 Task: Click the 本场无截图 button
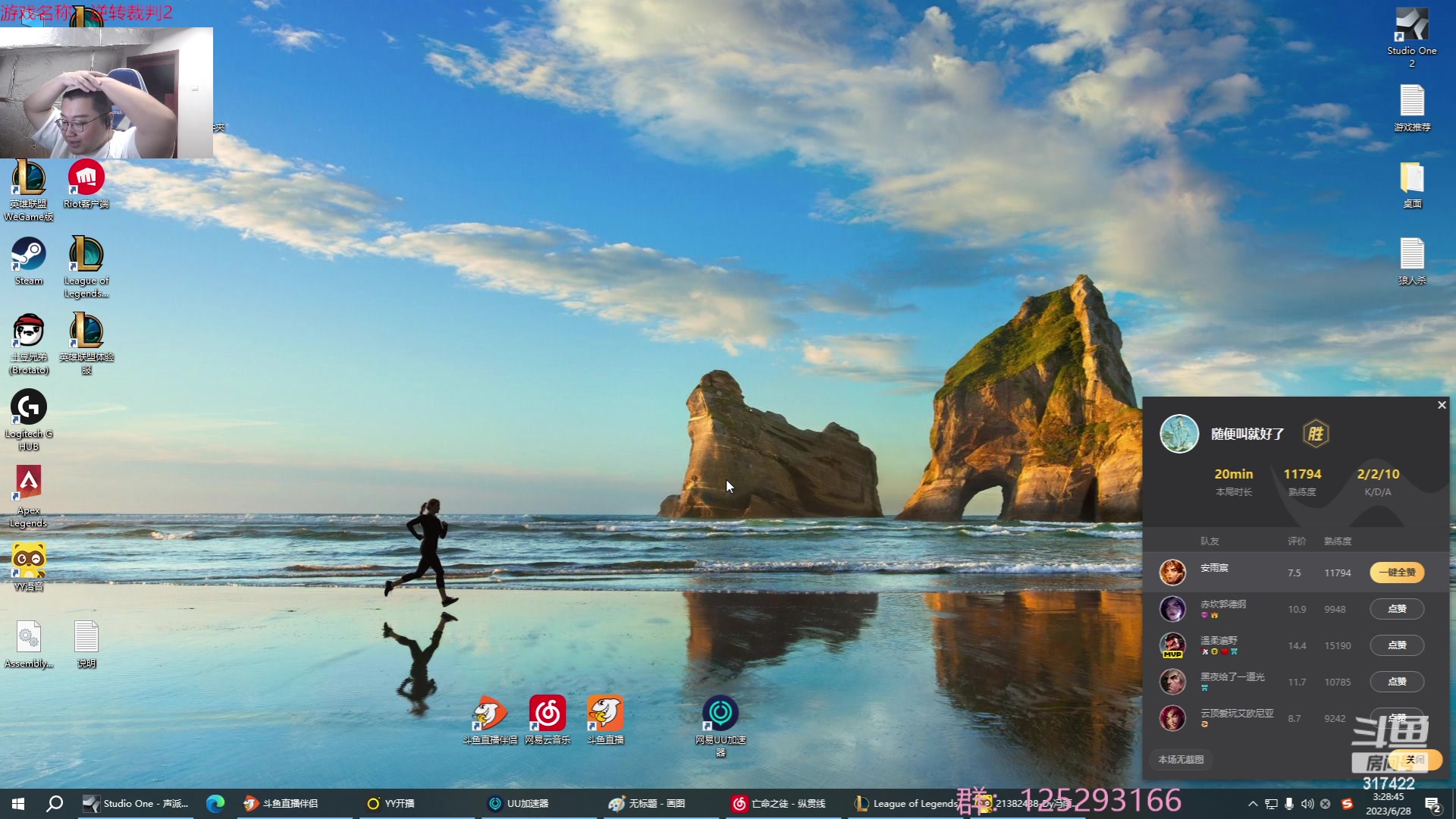click(1181, 759)
